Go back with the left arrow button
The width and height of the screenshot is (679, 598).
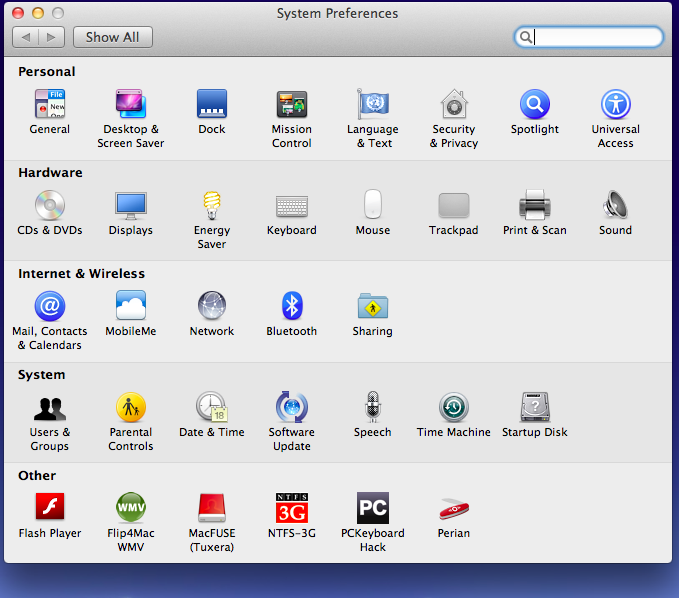pyautogui.click(x=26, y=37)
